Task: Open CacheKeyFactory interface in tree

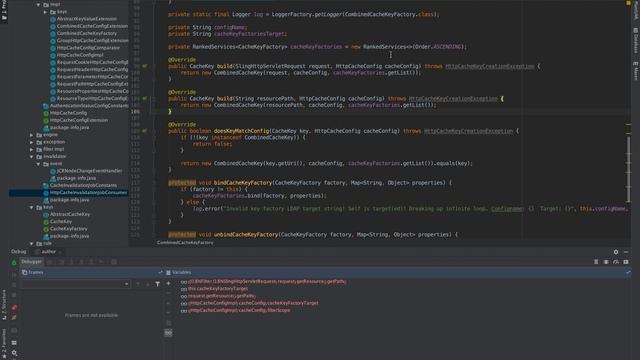Action: pos(68,229)
